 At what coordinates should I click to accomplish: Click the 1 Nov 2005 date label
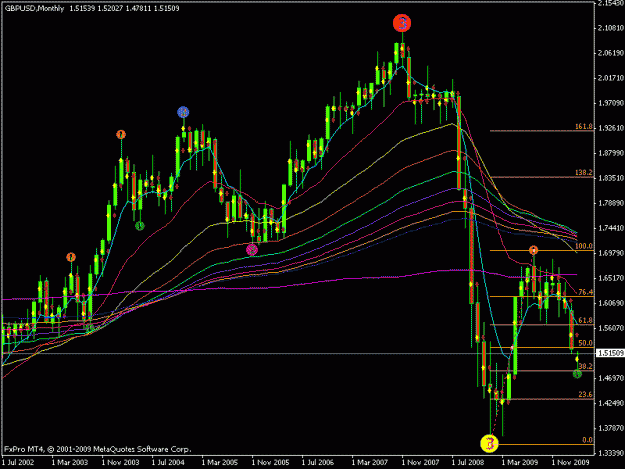(271, 462)
